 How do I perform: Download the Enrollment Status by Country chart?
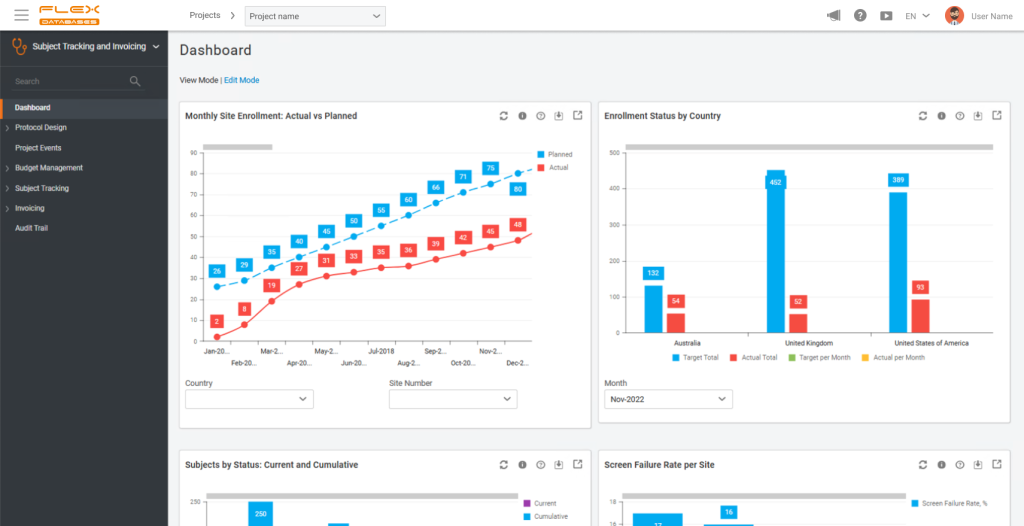click(x=978, y=116)
